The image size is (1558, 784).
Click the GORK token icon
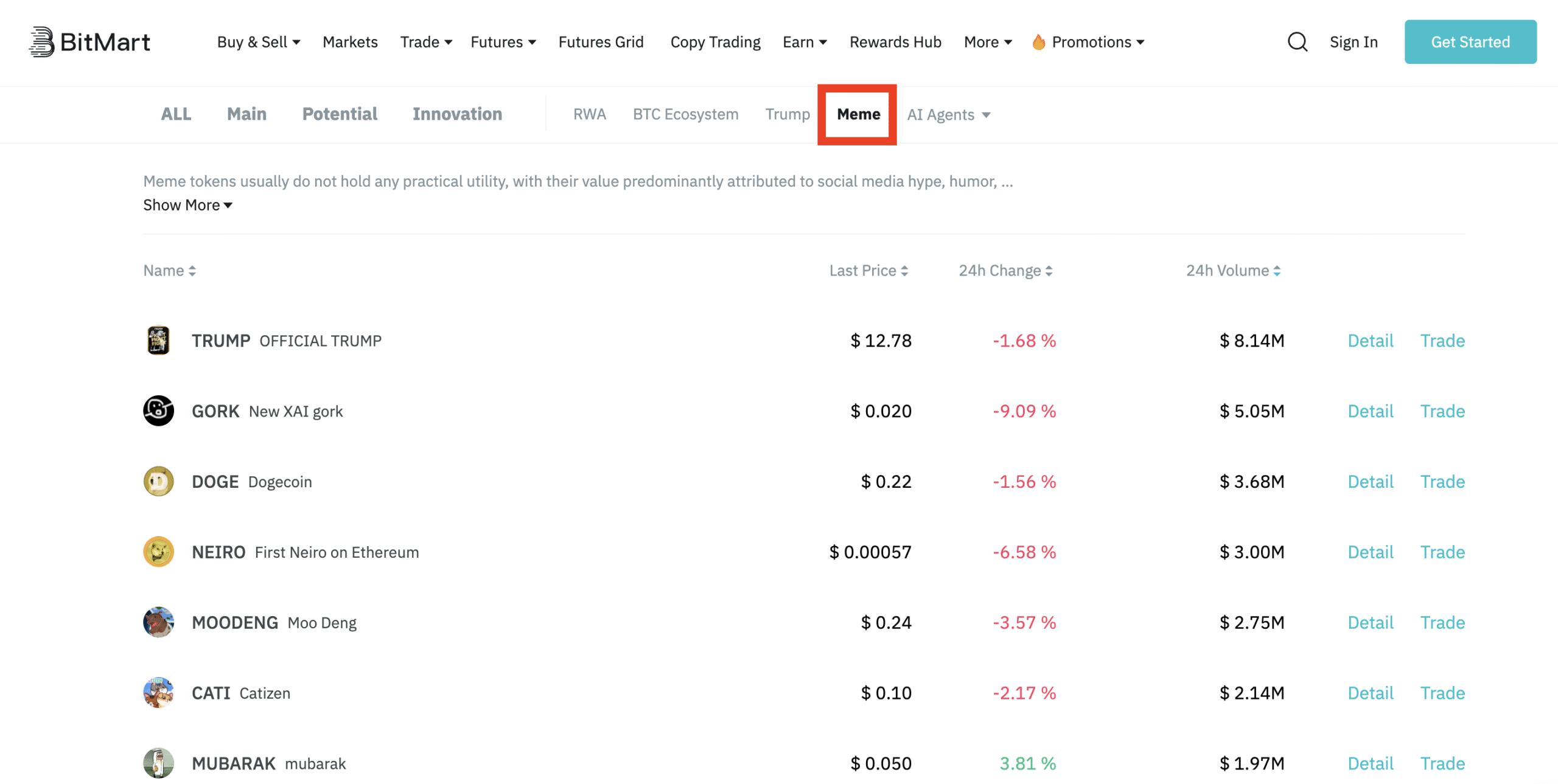[x=158, y=411]
